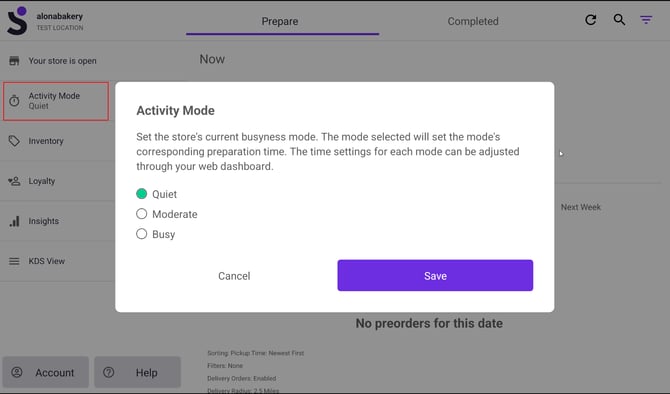Save the activity mode selection
The height and width of the screenshot is (394, 670).
[x=435, y=276]
